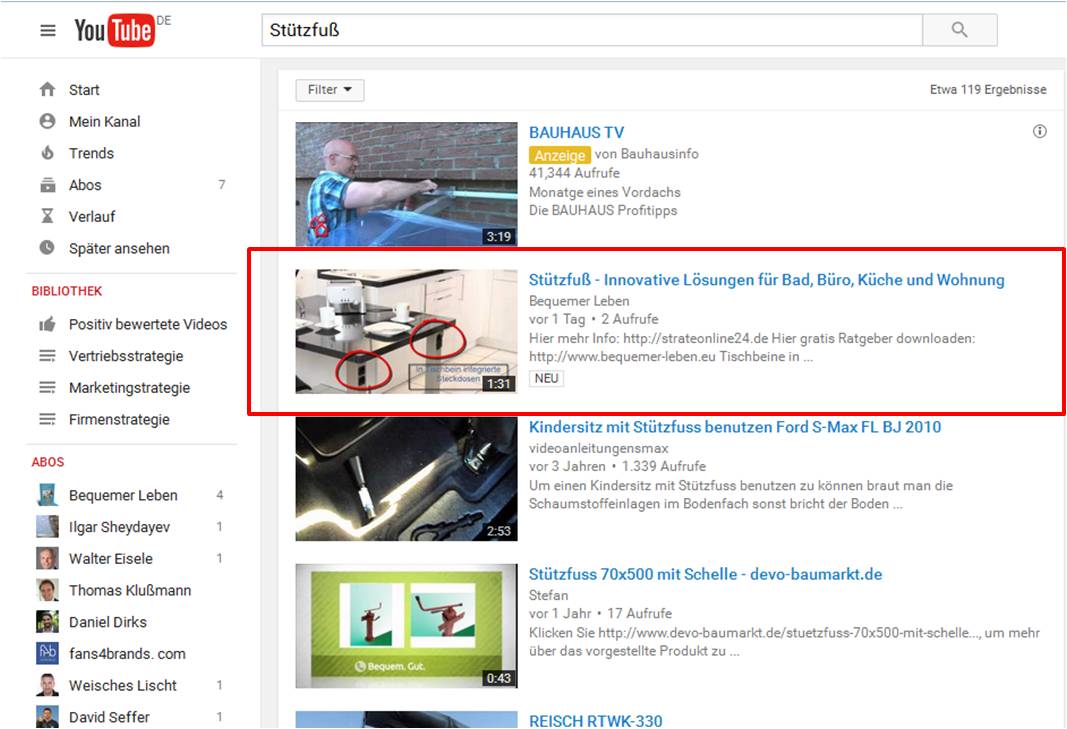
Task: Open the Vertriebsstrategie playlist
Action: tap(126, 356)
